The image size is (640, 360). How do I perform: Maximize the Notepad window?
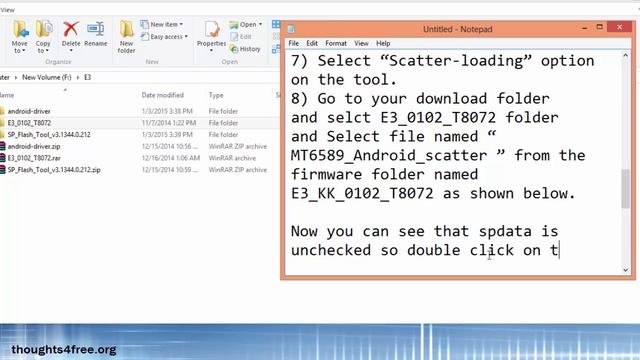pos(600,27)
